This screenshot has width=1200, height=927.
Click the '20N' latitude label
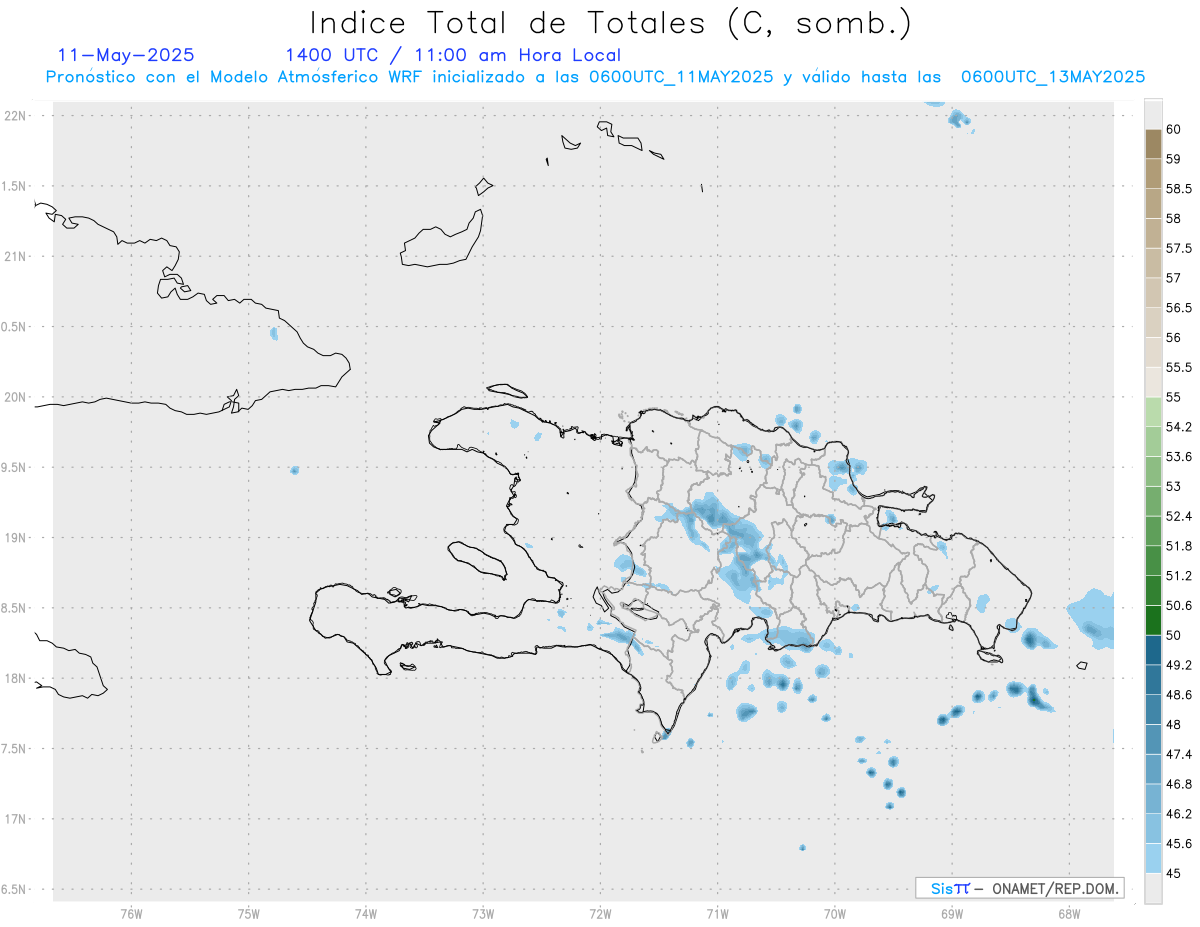click(x=15, y=397)
